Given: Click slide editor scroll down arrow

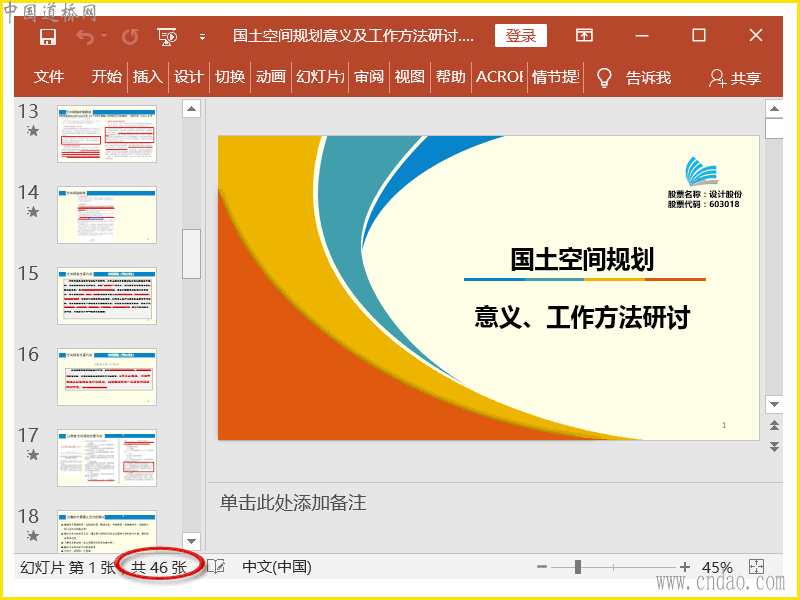Looking at the screenshot, I should (x=774, y=405).
